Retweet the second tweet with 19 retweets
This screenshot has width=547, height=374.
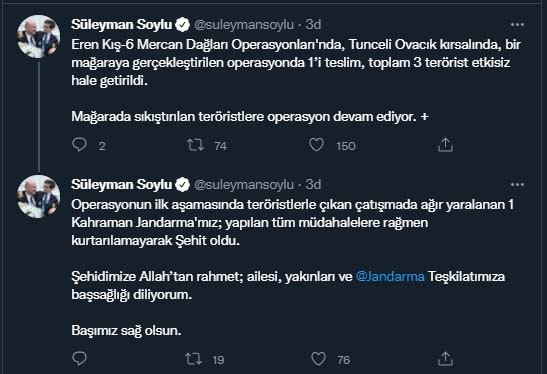[x=193, y=359]
